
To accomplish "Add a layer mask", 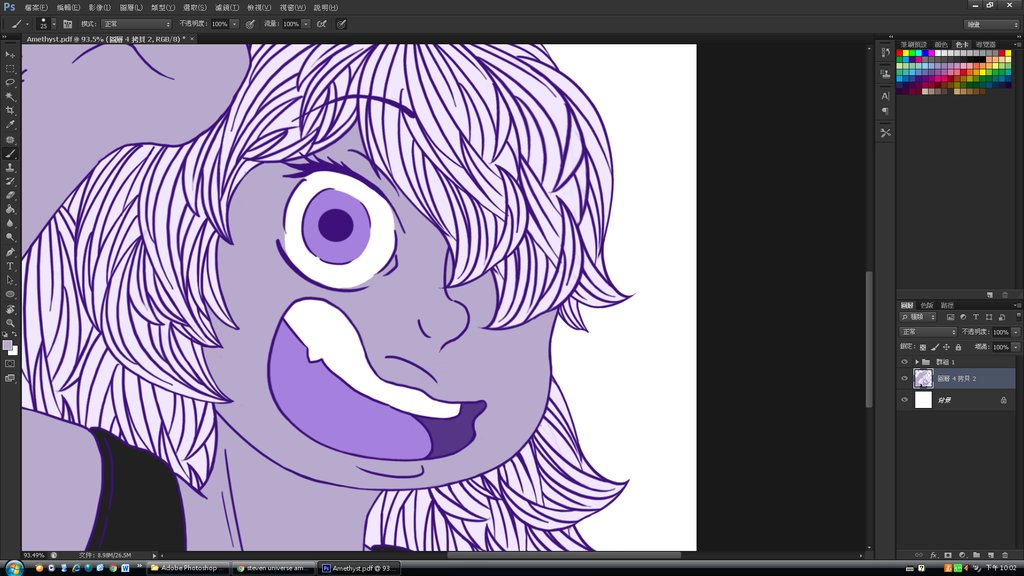I will (x=948, y=555).
